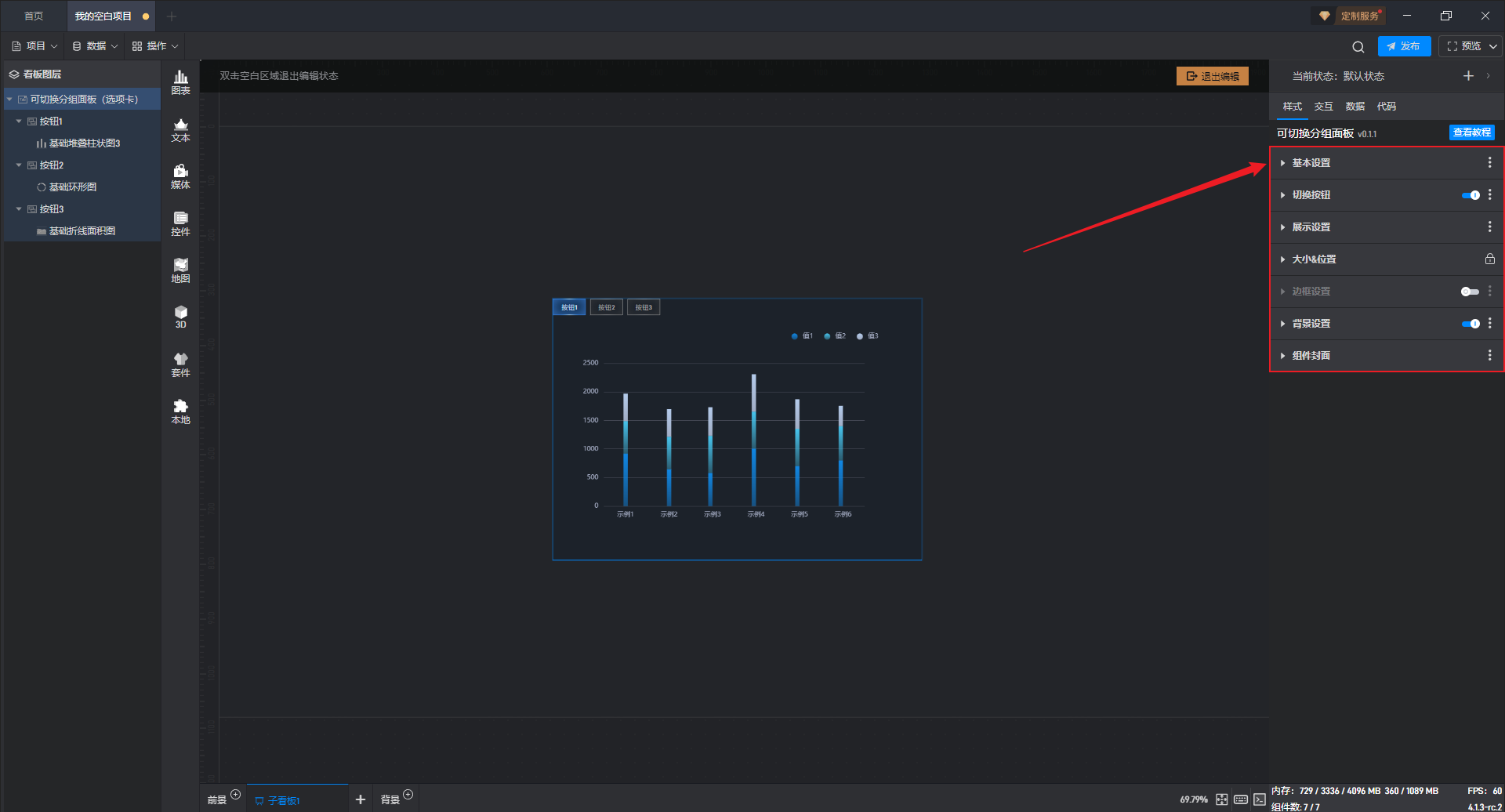Click the 预览 preview button
The width and height of the screenshot is (1505, 812).
[x=1463, y=46]
